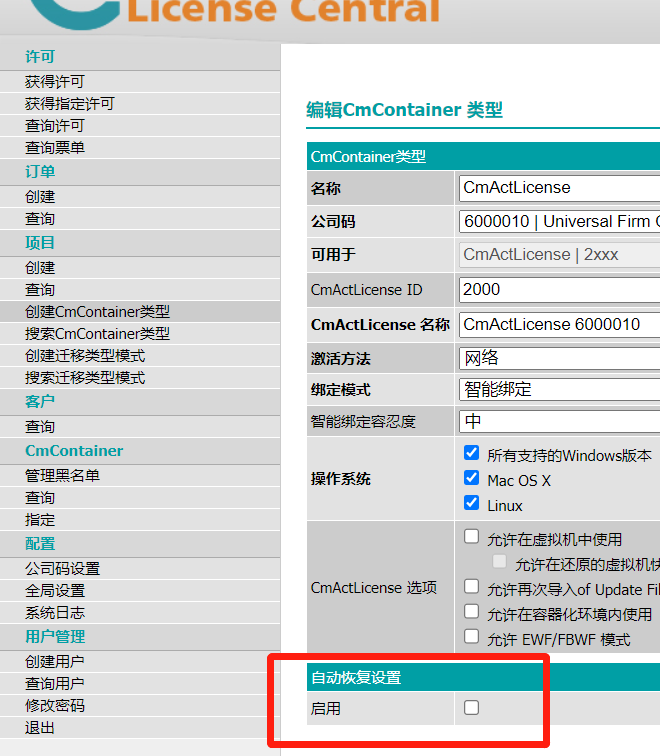Open 查询用户 under 用户管理
Screen dimensions: 660x756
click(54, 684)
